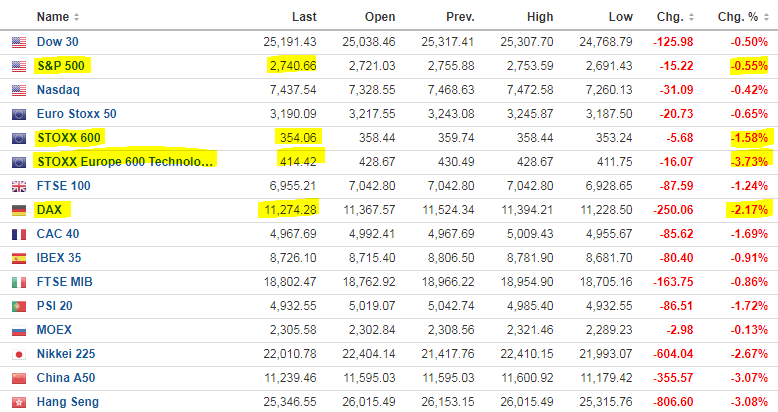The image size is (778, 412).
Task: Click the Hong Kong flag beside Hang Seng
Action: pos(18,402)
